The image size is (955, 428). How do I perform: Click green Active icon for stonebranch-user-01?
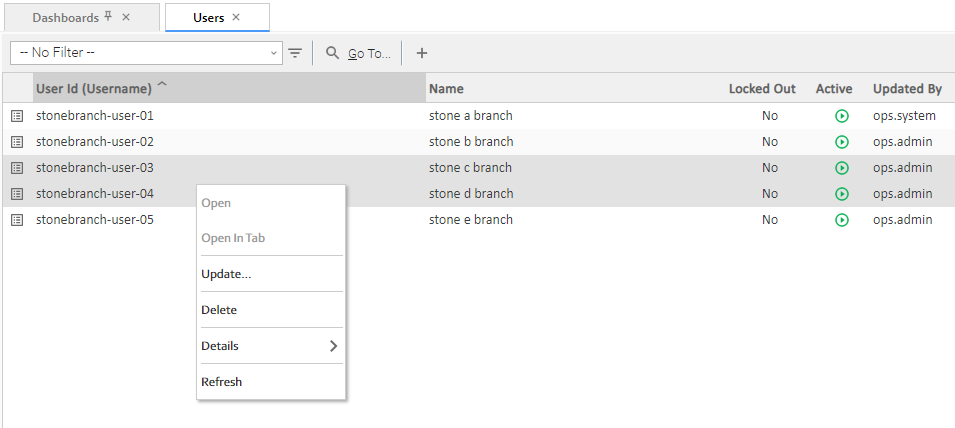[x=841, y=116]
